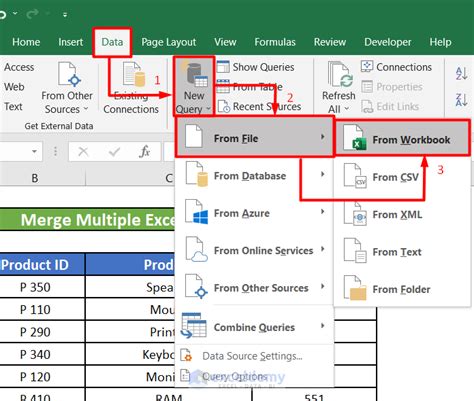
Task: Open the Formulas ribbon tab
Action: point(275,42)
